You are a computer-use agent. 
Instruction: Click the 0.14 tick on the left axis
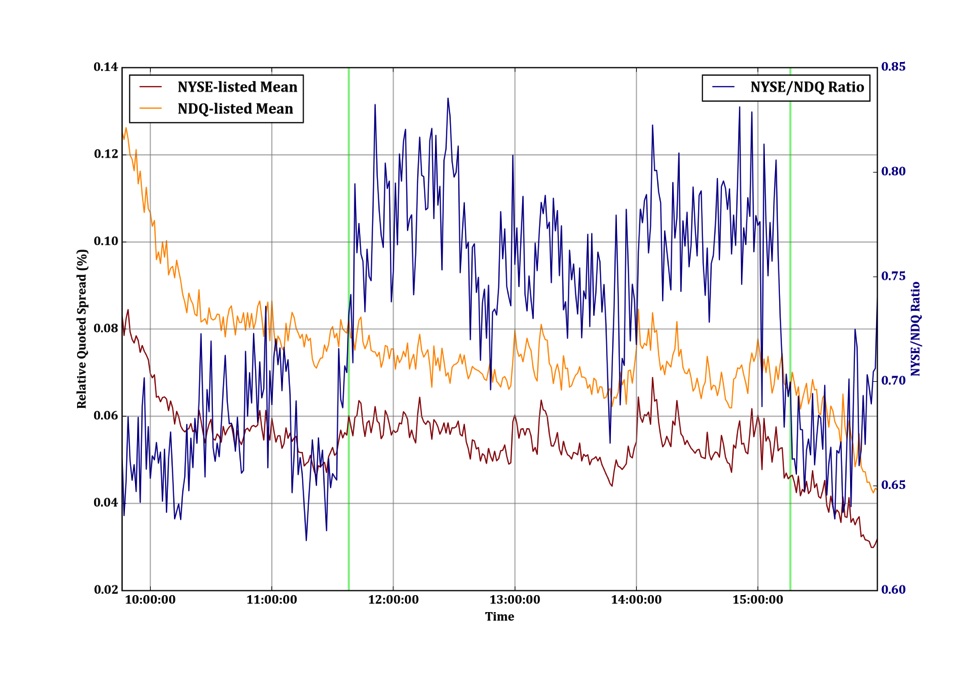106,68
